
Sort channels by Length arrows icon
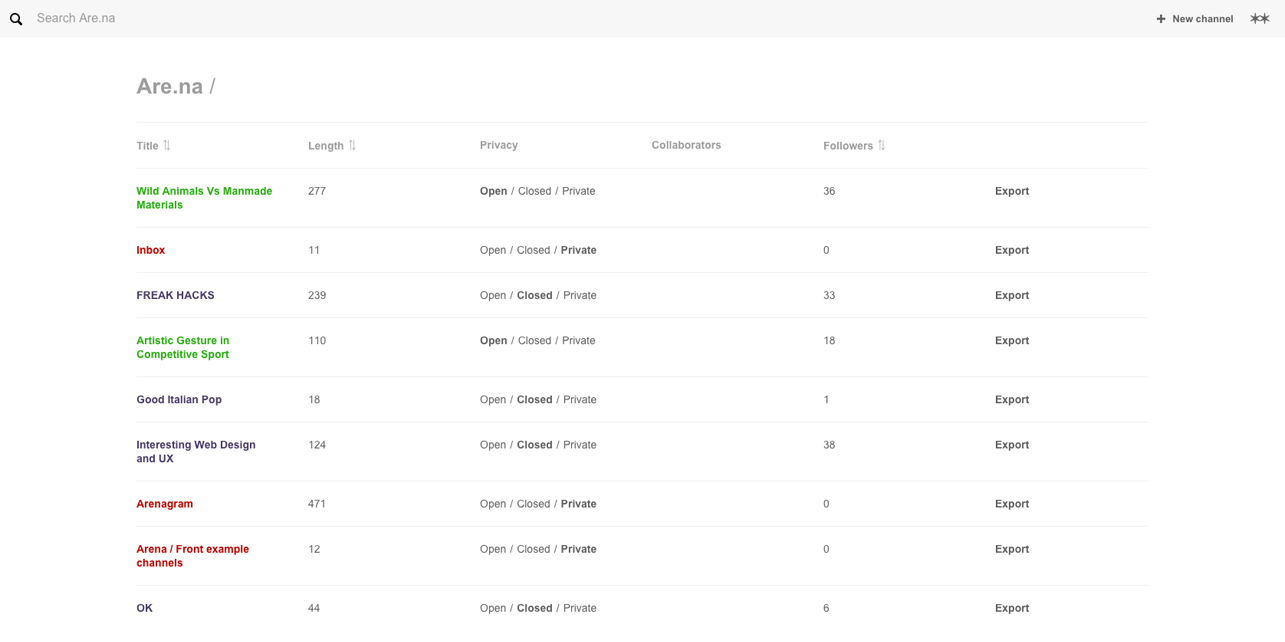(352, 146)
